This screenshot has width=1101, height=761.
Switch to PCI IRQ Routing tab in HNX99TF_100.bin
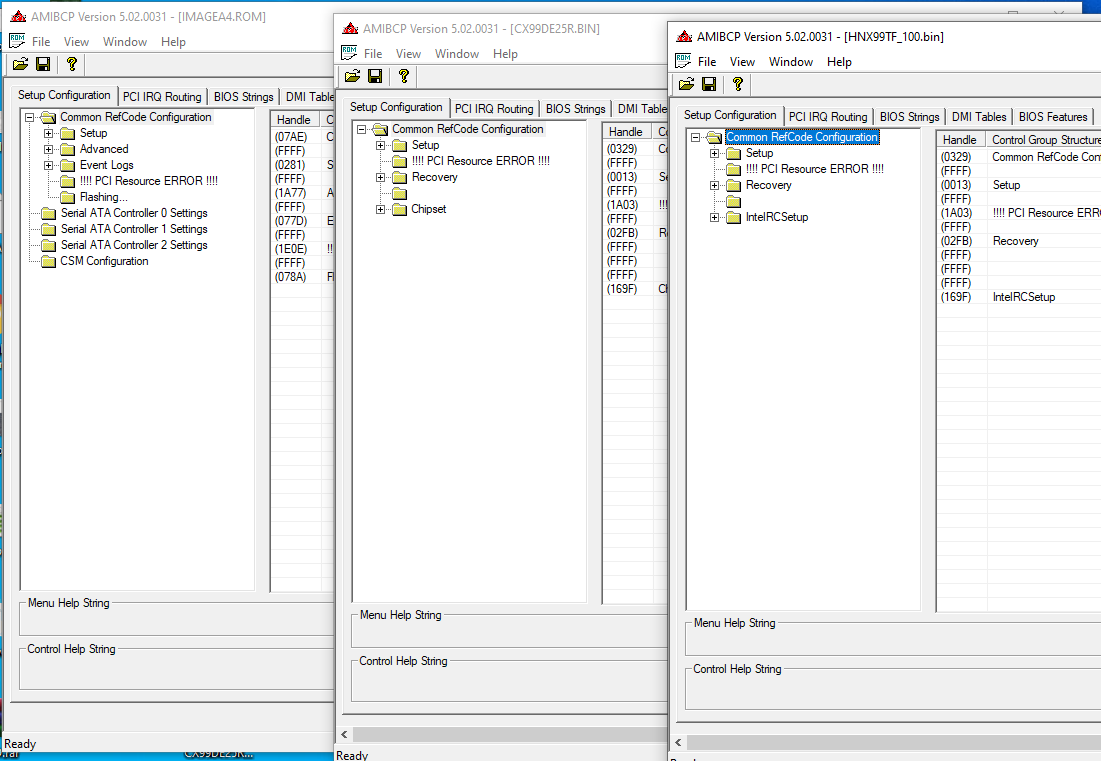click(828, 117)
